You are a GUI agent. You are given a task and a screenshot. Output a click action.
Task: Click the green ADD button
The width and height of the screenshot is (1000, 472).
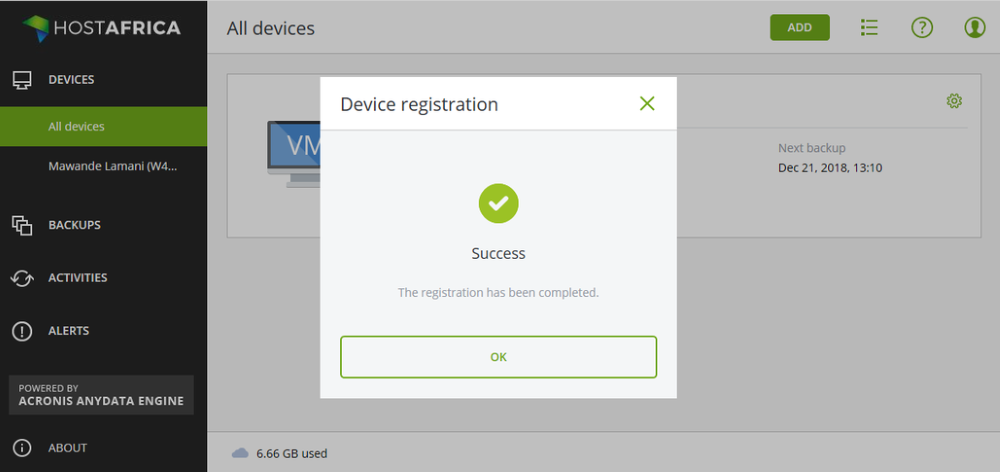point(799,28)
